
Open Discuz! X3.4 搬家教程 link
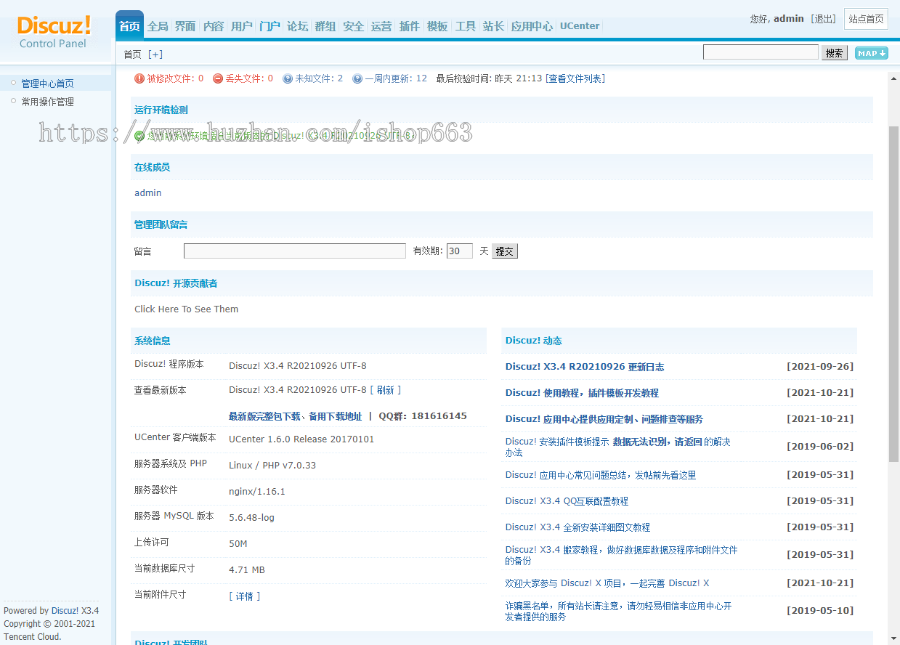point(621,555)
